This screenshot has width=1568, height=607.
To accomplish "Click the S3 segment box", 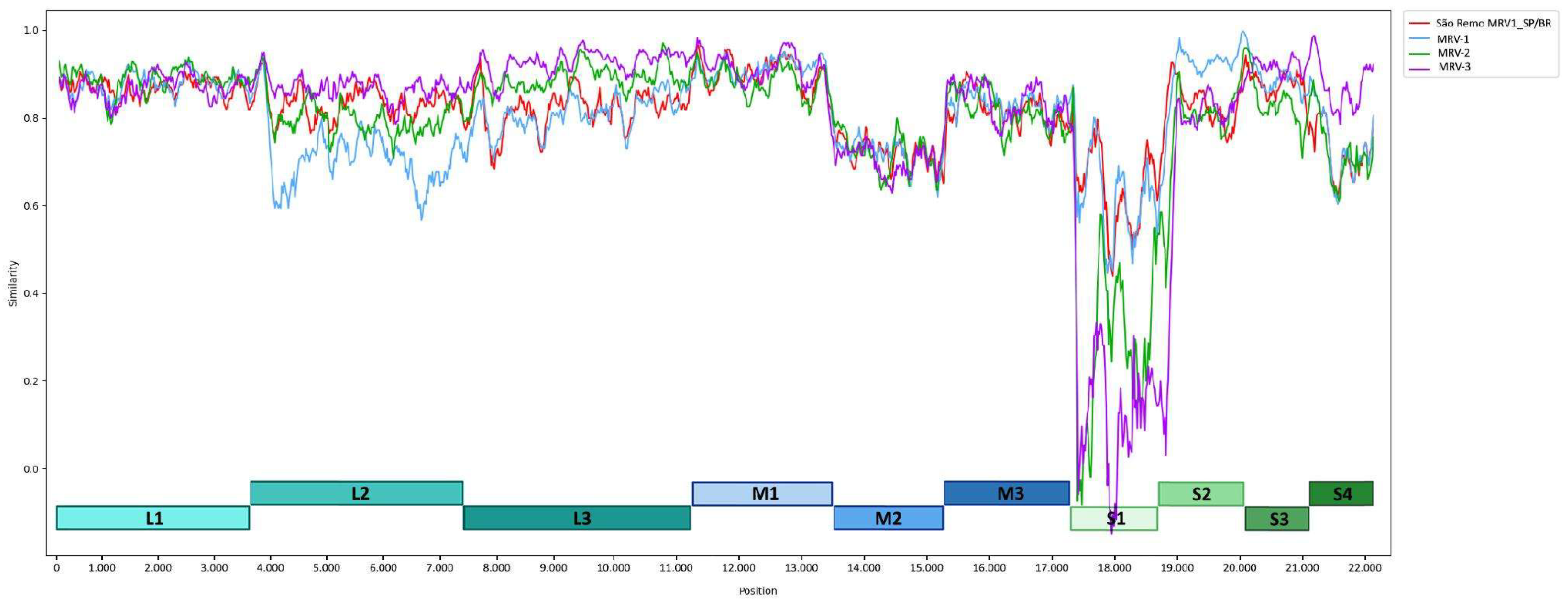I will tap(1277, 518).
